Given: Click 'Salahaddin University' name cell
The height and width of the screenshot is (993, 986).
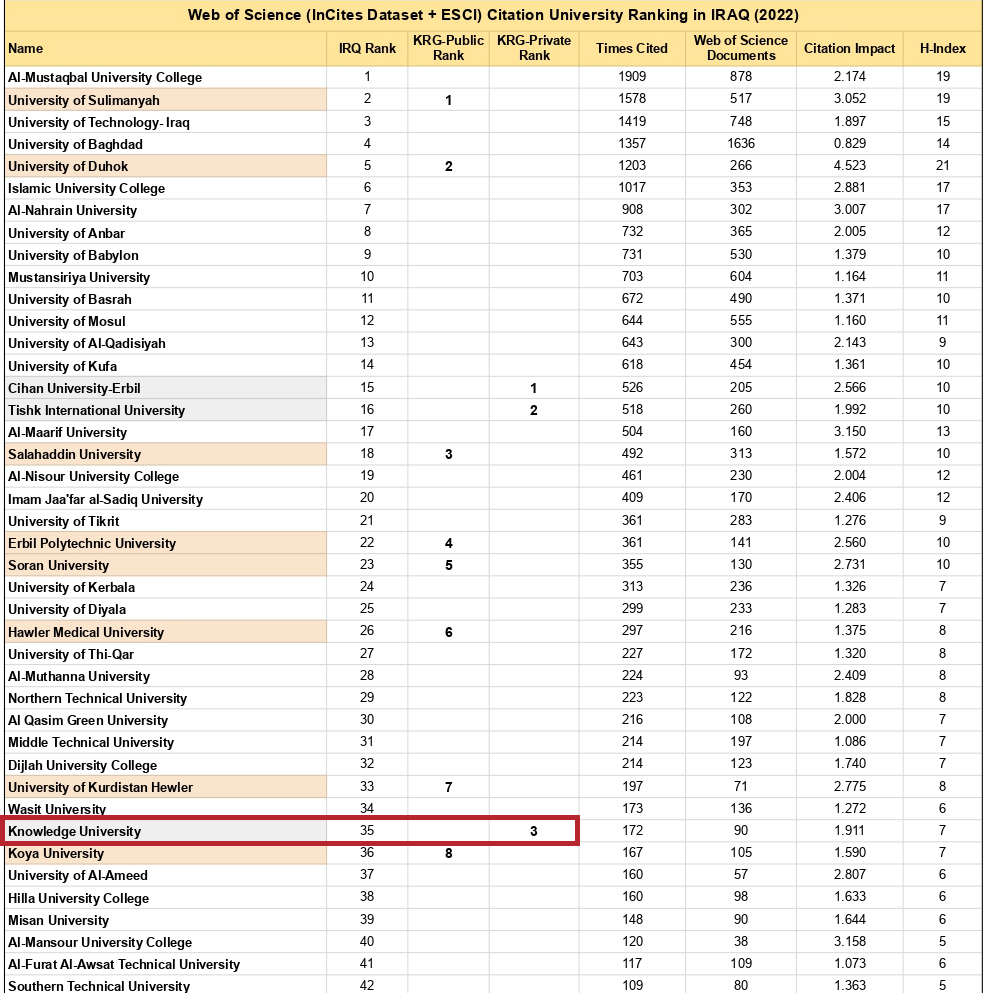Looking at the screenshot, I should 166,455.
